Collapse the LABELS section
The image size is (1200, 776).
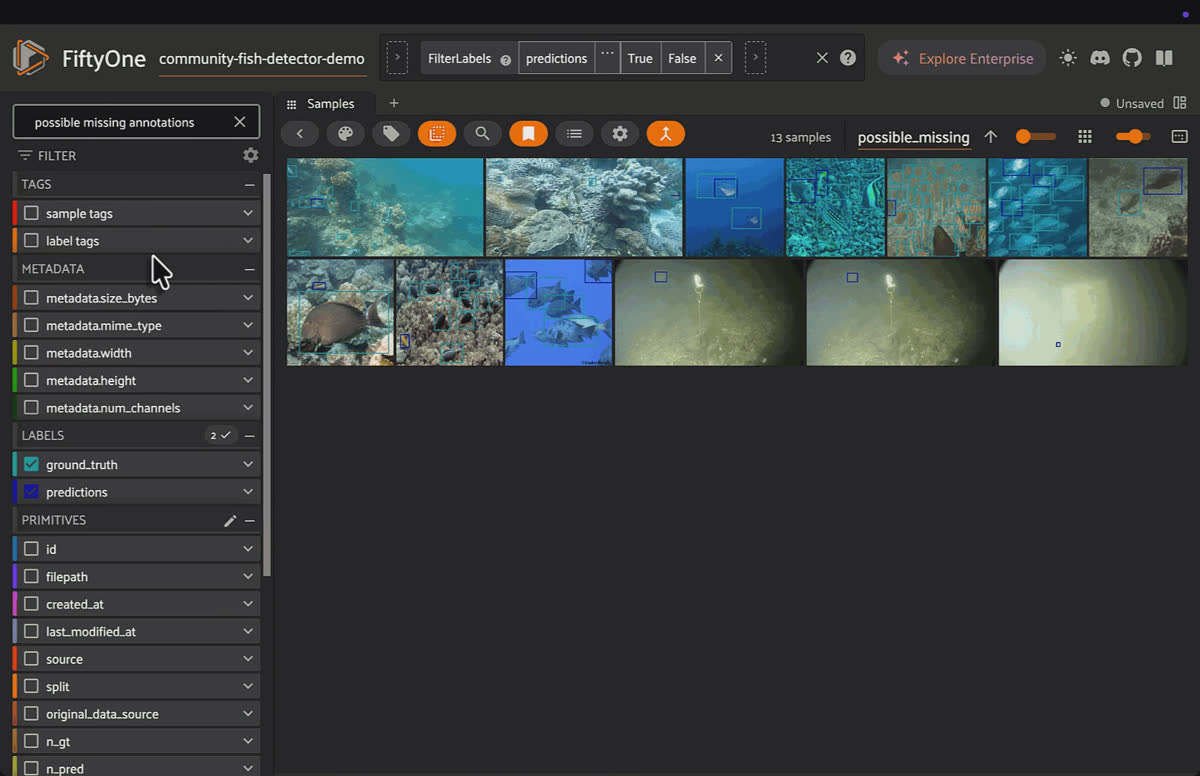pos(250,435)
